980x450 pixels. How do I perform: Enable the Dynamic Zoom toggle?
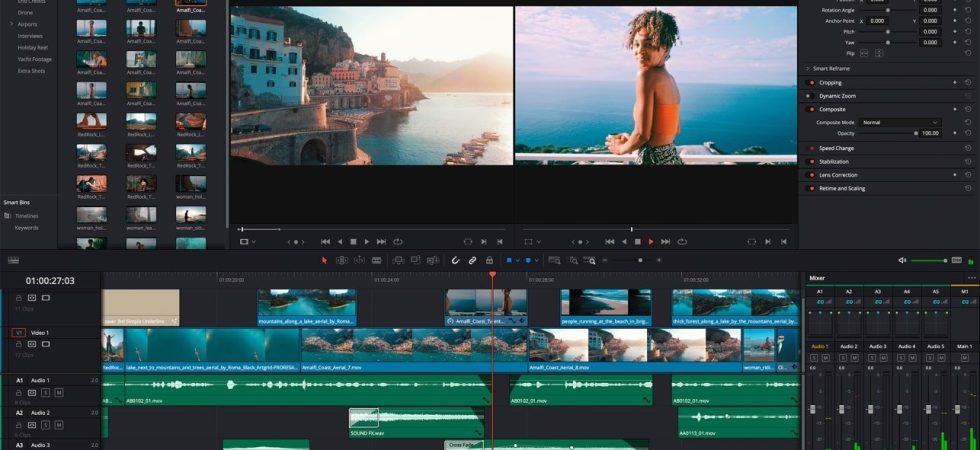click(x=809, y=96)
